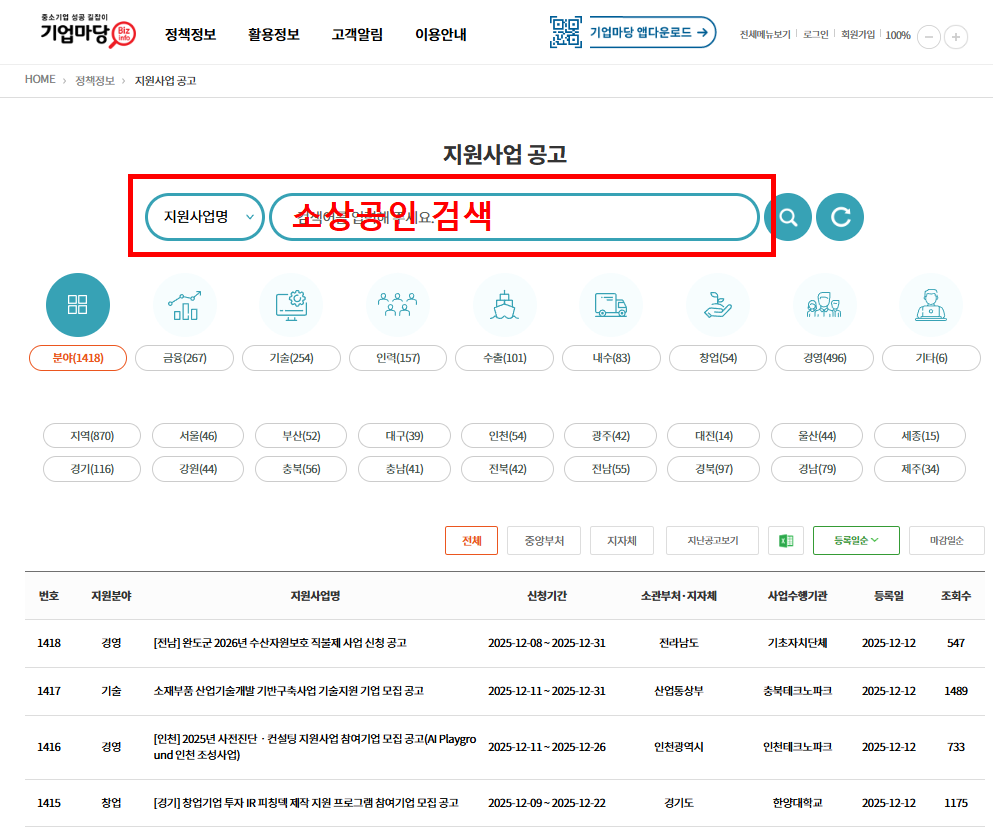Select the 금융 (finance) category icon
This screenshot has height=834, width=993.
coord(184,305)
